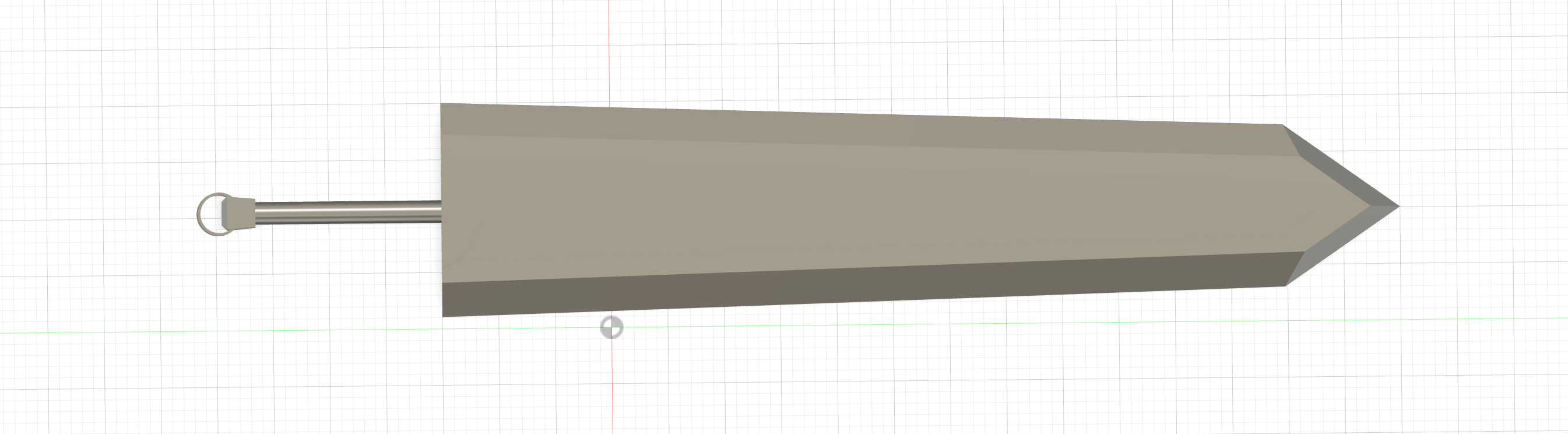
Task: Click the lower shoulder corner where the tip begins
Action: coord(1285,285)
